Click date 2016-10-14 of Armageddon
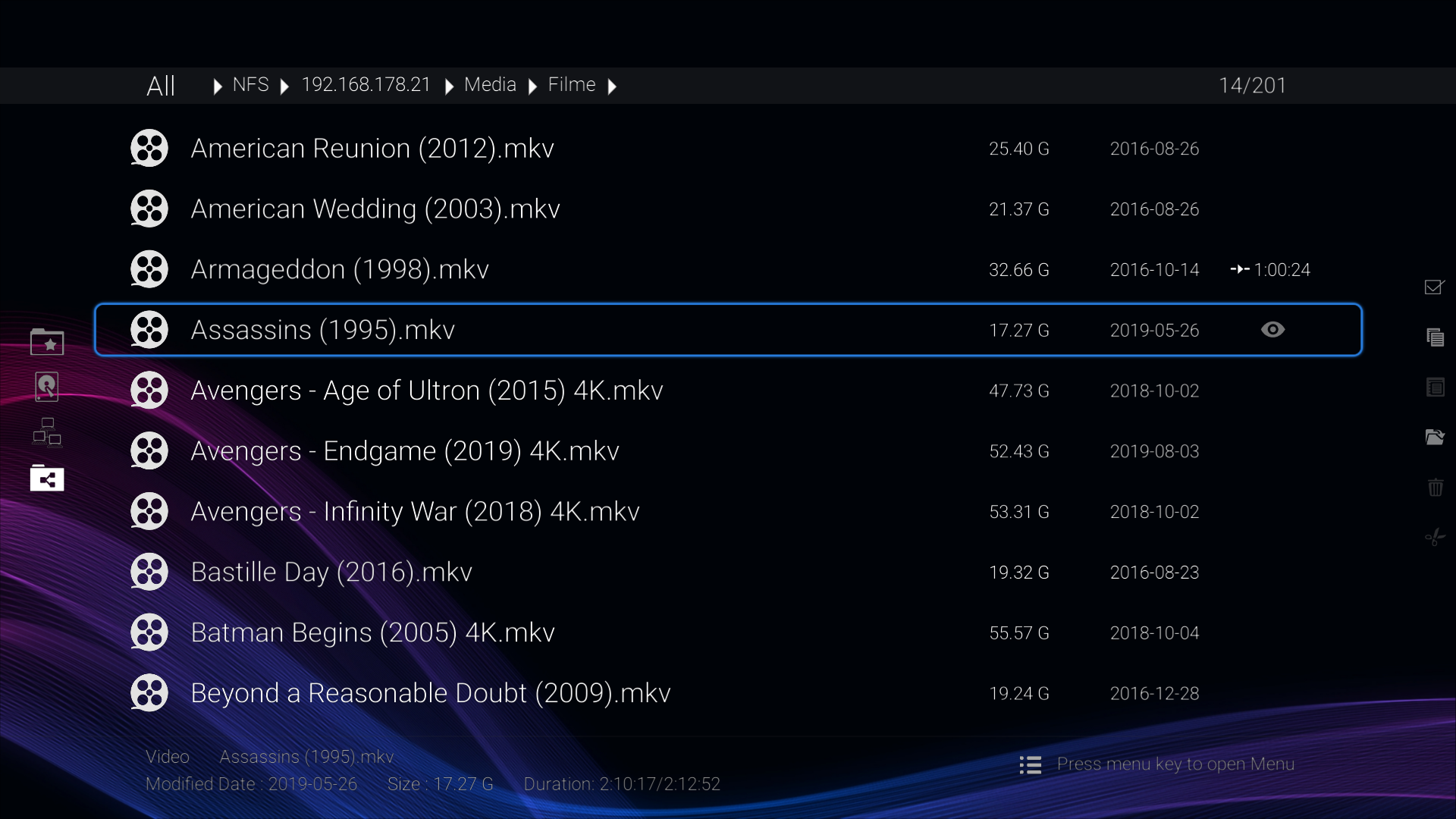 pos(1154,270)
